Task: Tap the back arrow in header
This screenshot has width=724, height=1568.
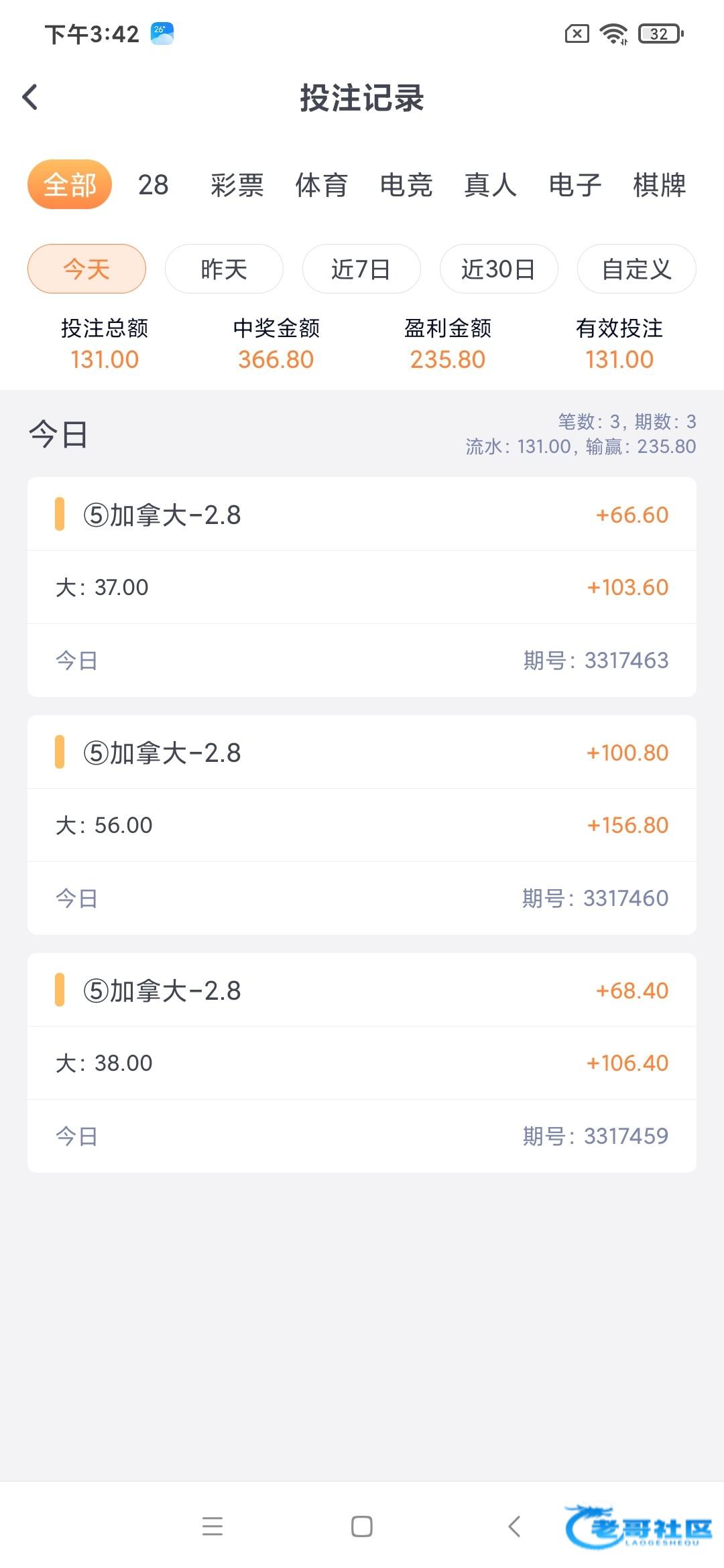Action: 30,97
